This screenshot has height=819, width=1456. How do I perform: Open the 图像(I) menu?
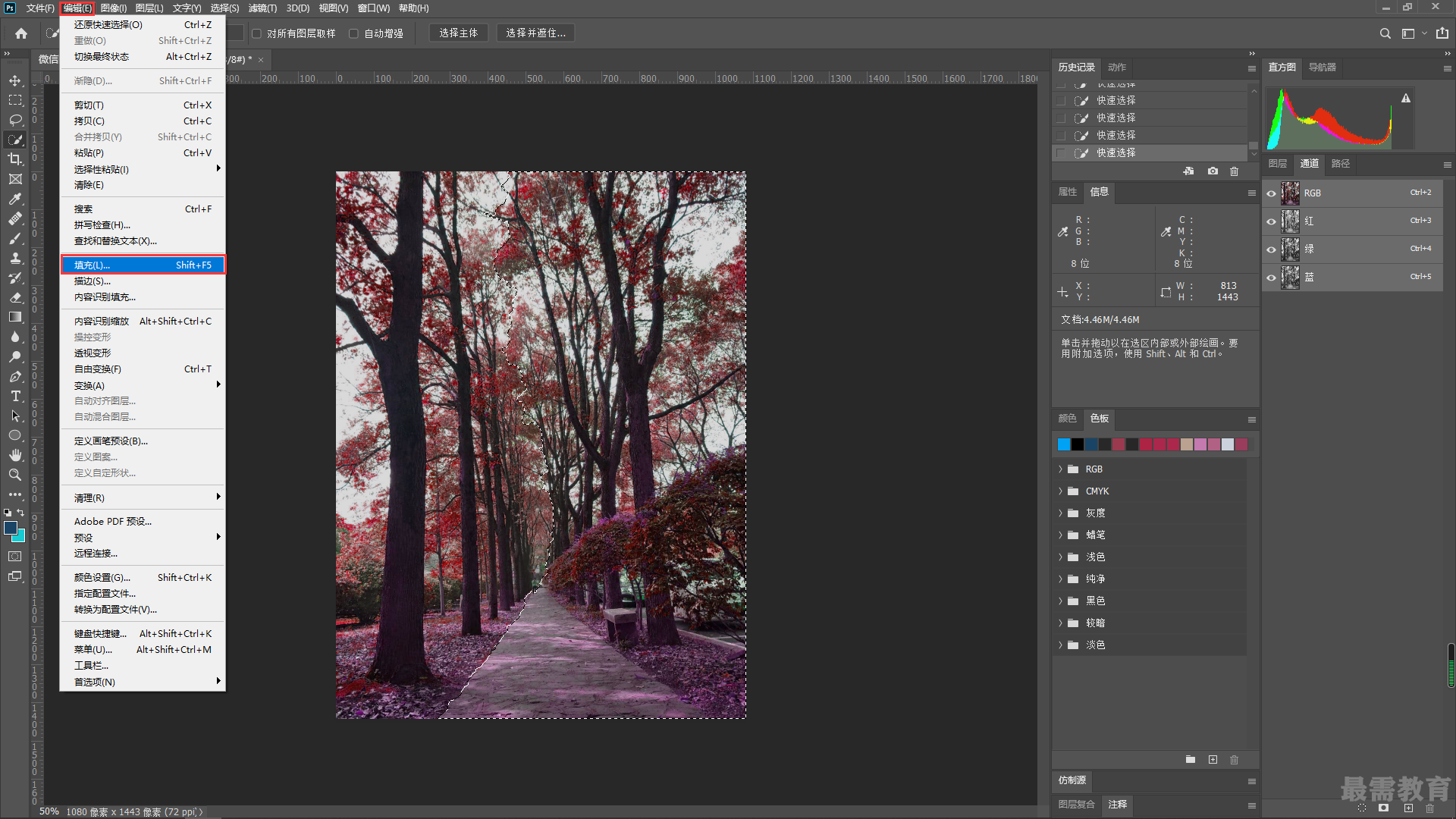[x=113, y=8]
